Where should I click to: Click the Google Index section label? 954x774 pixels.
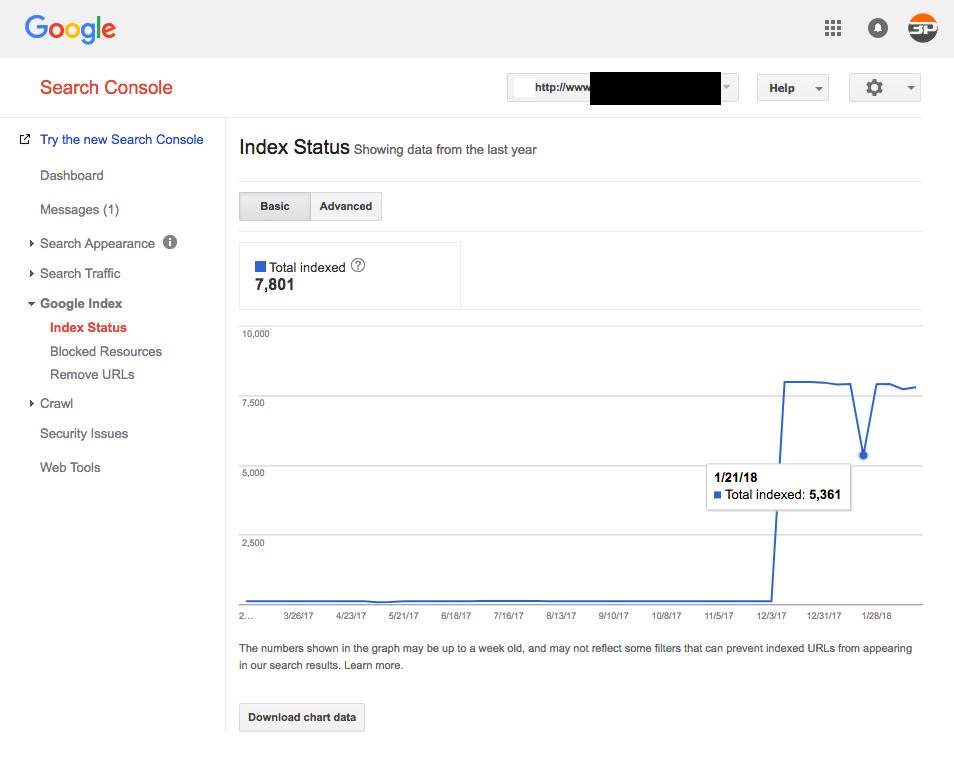(x=81, y=304)
